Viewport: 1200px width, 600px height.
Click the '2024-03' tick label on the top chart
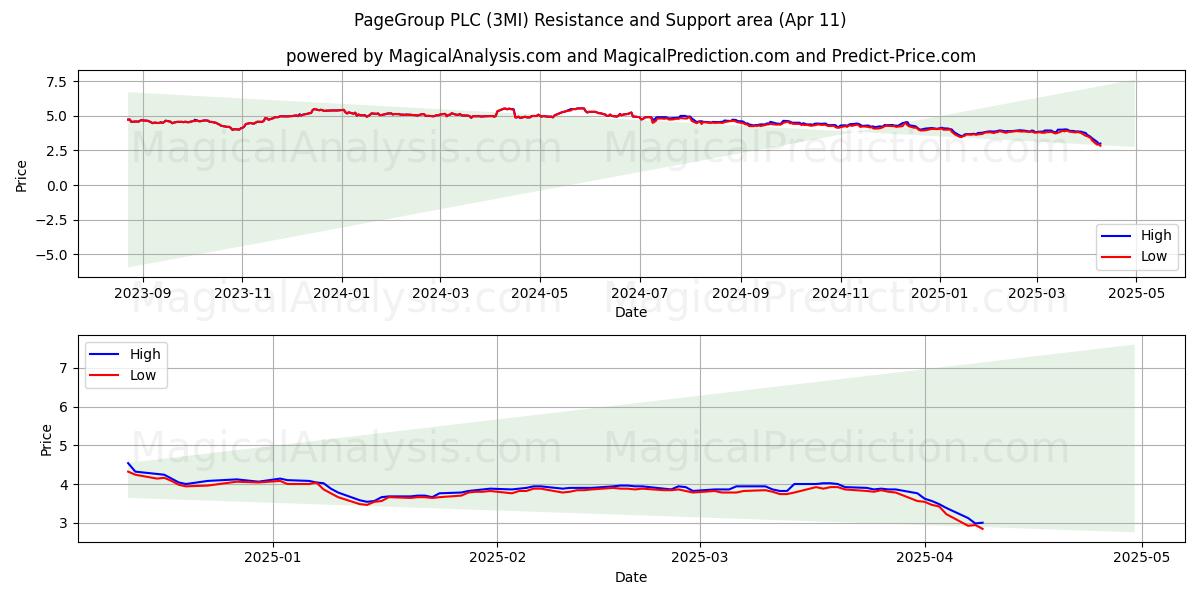click(440, 293)
